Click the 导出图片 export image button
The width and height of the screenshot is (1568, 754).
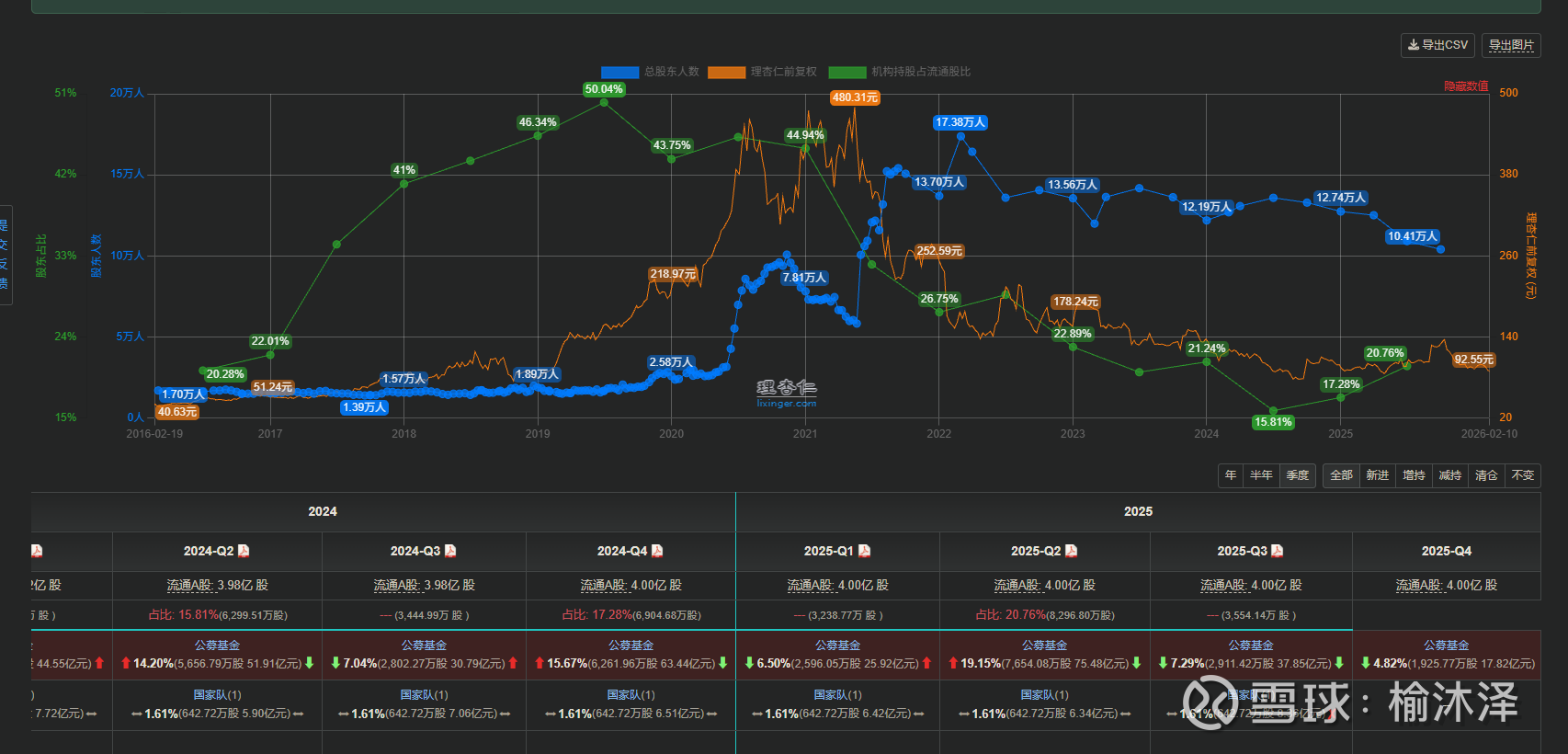(1511, 45)
